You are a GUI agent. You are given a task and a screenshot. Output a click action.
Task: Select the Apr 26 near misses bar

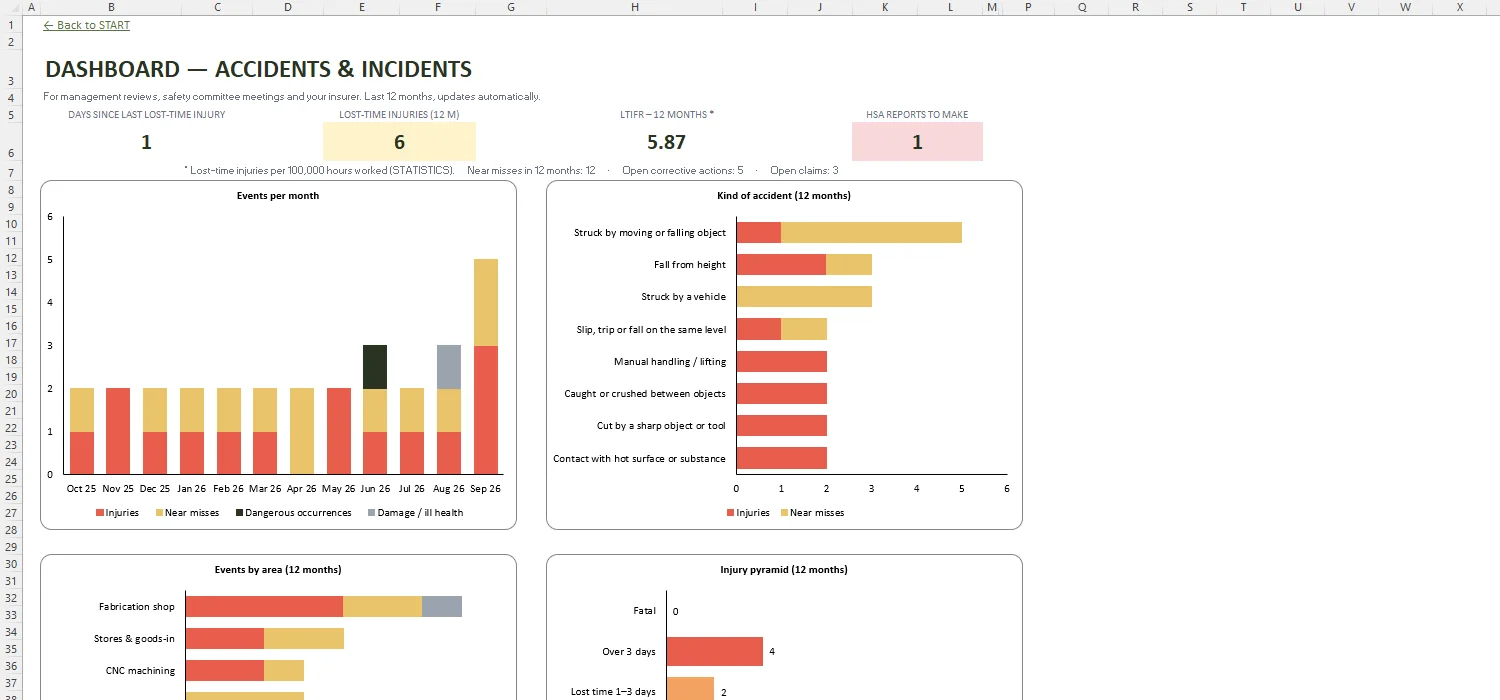click(302, 431)
